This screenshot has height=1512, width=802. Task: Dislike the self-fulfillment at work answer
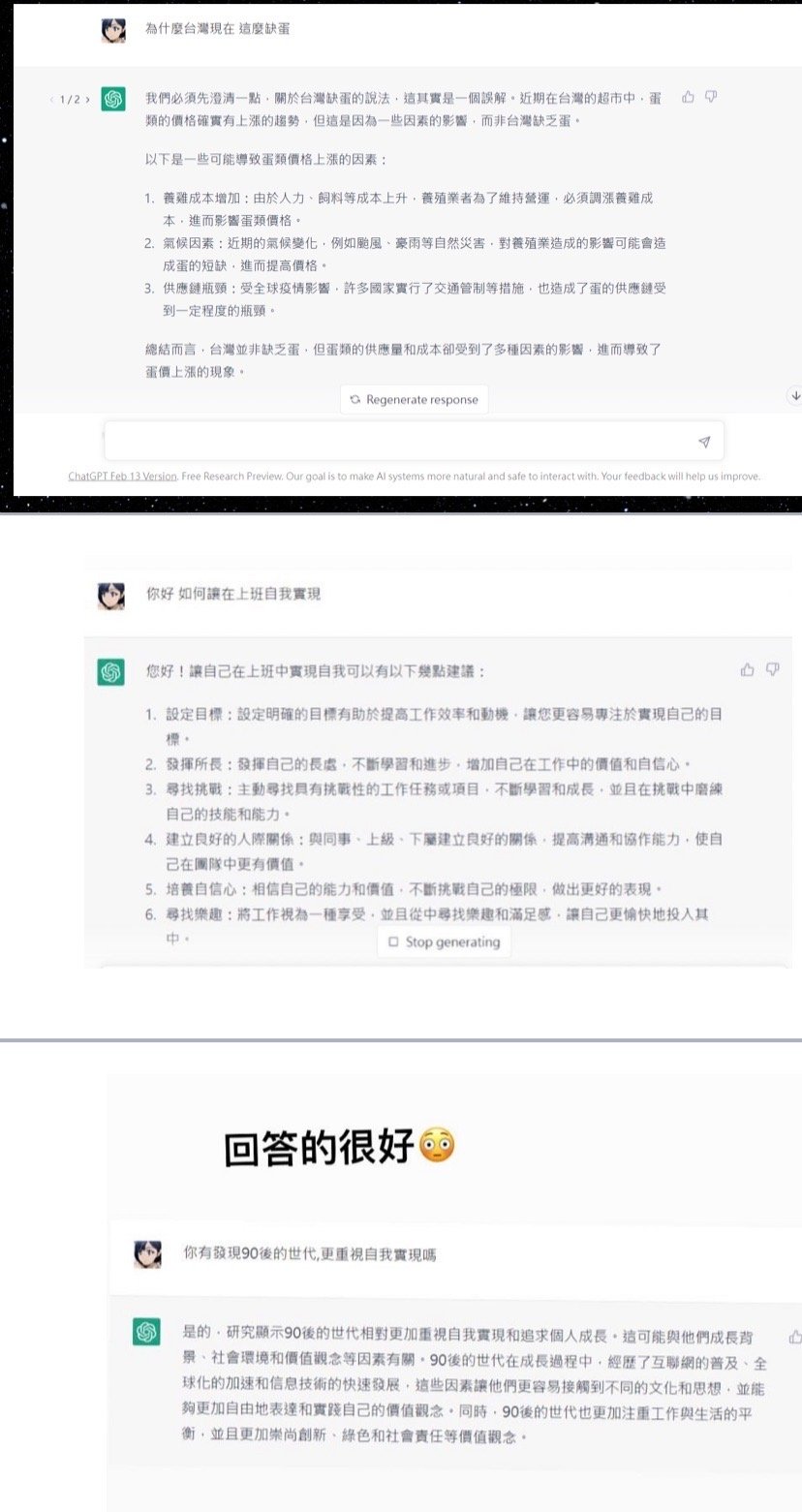point(772,669)
